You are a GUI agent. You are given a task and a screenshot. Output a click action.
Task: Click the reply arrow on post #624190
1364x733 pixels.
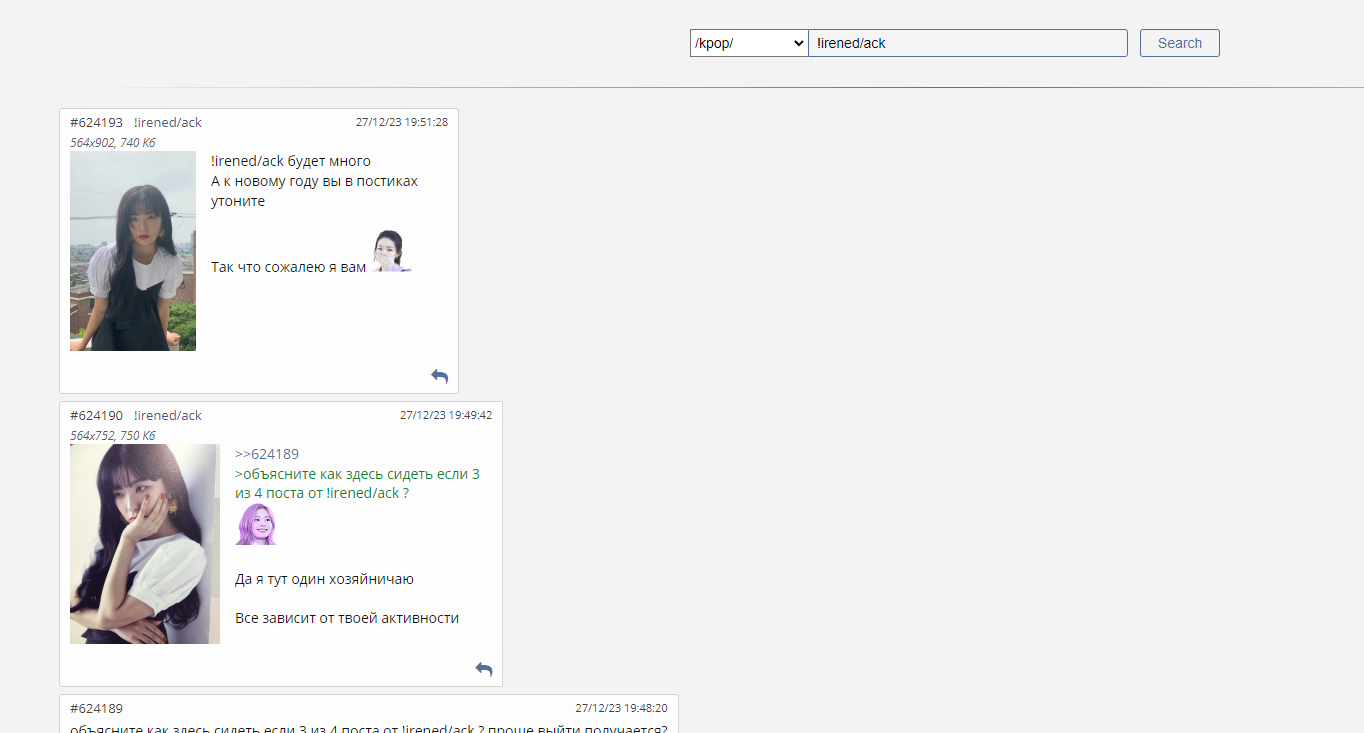pyautogui.click(x=483, y=669)
